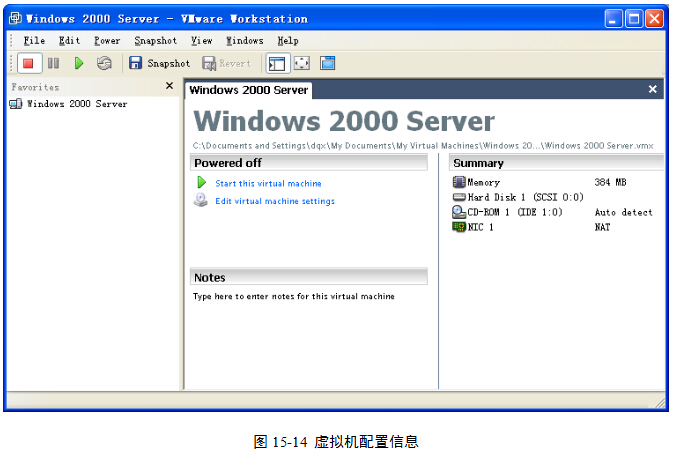Click the red Power Off stop button
Screen dimensions: 673x451
pyautogui.click(x=29, y=64)
